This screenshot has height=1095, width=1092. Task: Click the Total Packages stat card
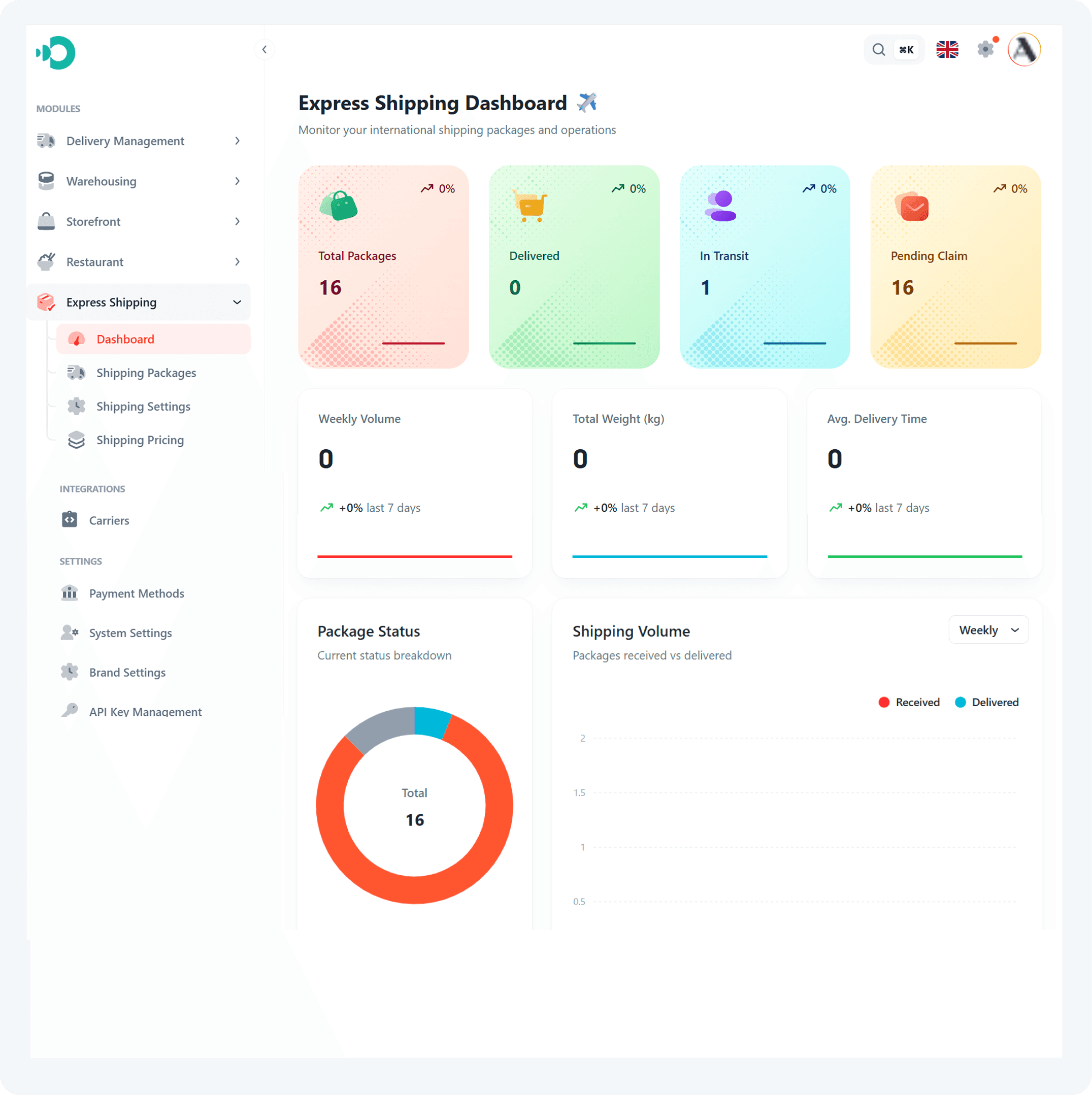[383, 267]
